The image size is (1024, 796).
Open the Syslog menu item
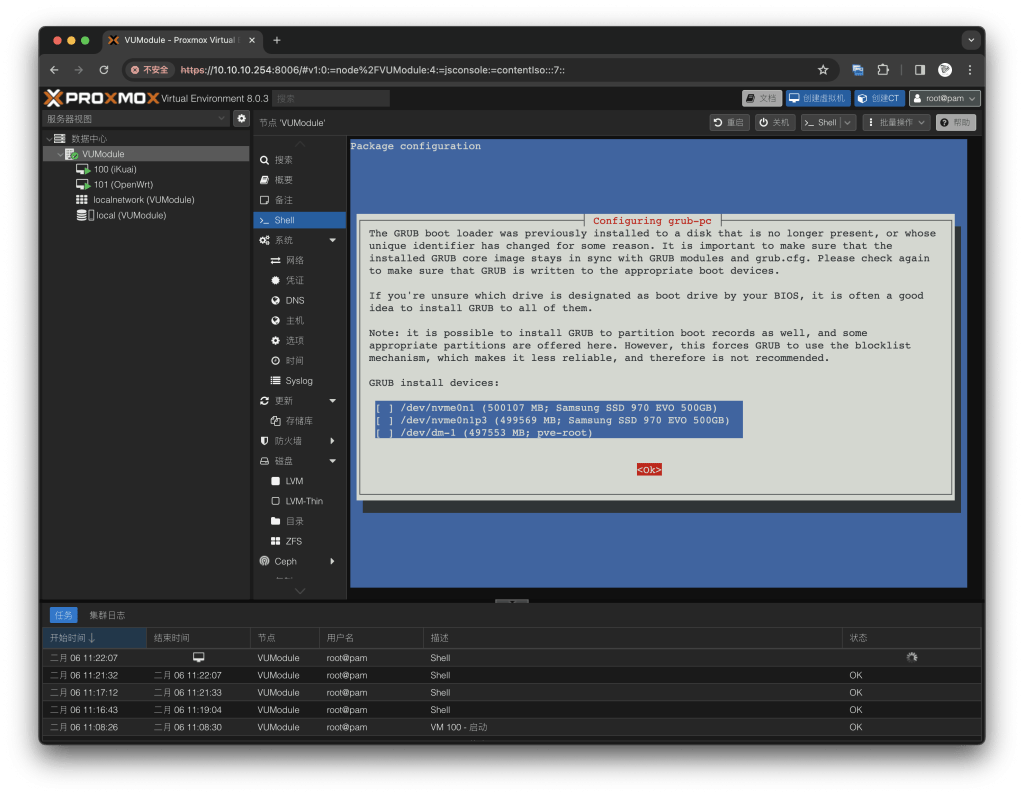298,380
